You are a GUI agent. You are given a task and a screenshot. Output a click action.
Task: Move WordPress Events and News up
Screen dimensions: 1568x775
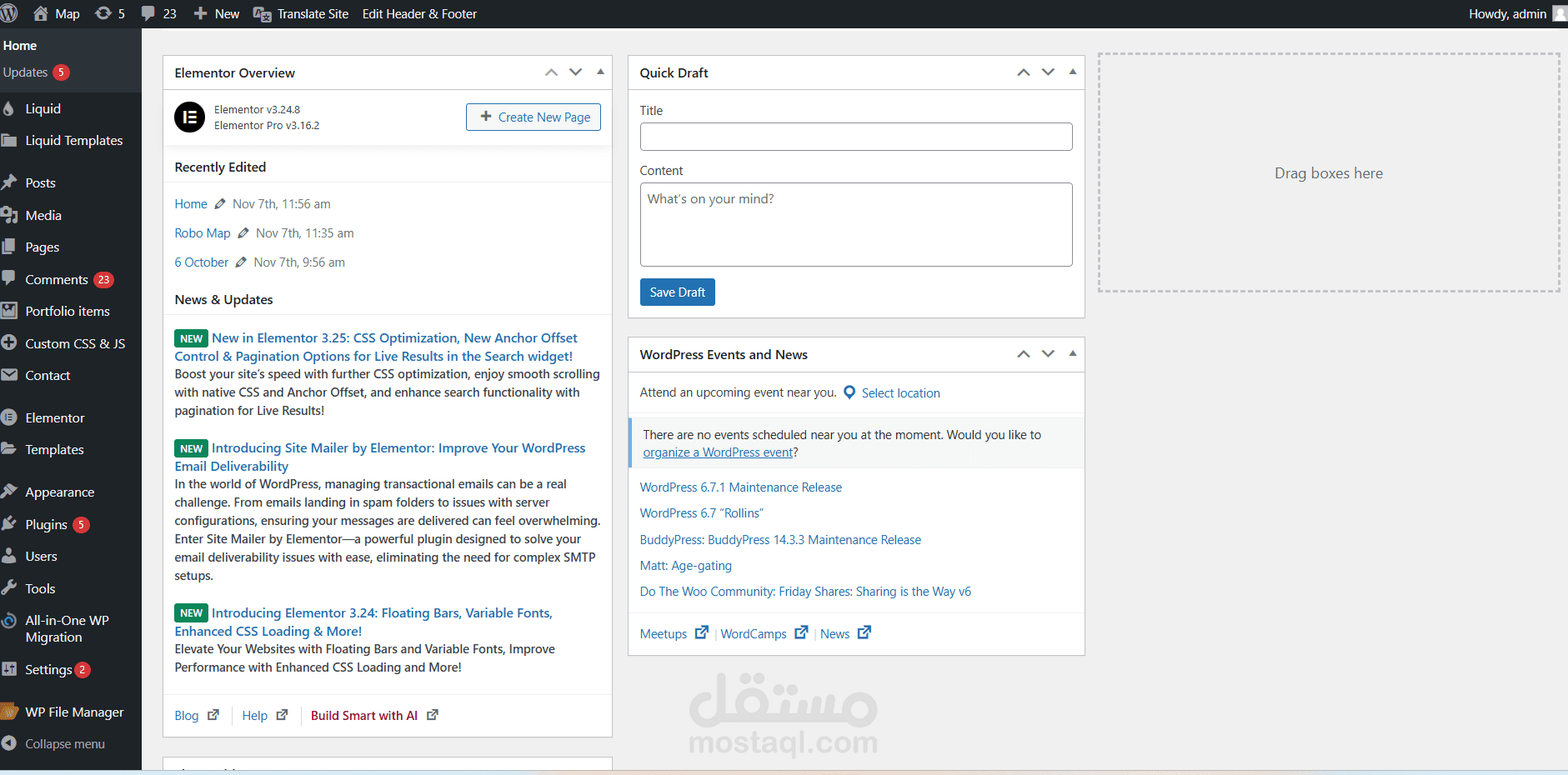pos(1024,354)
